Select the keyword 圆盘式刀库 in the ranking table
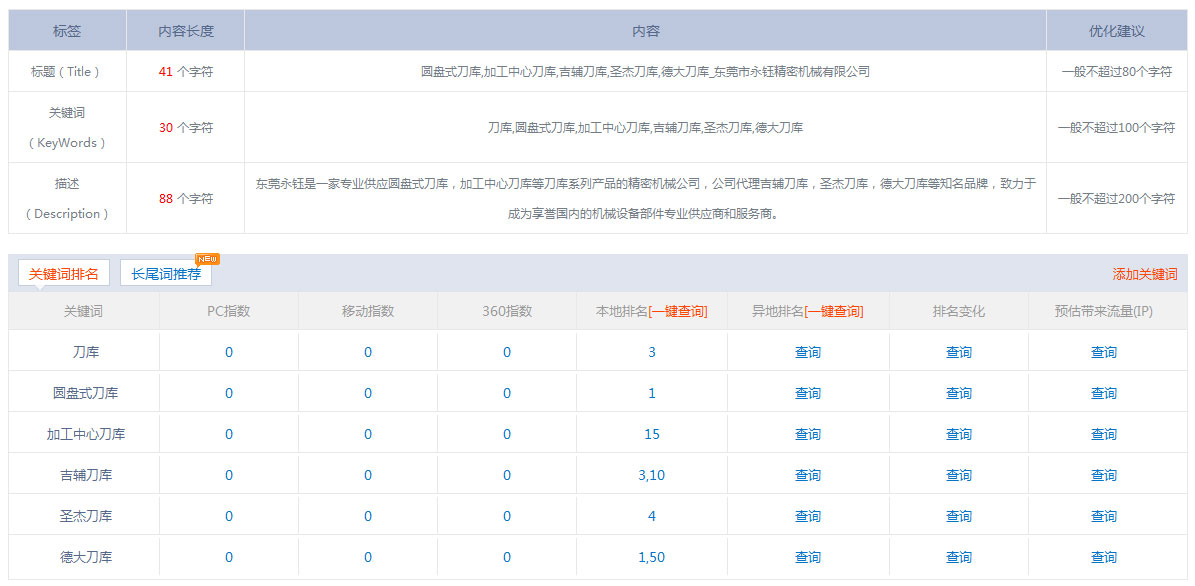This screenshot has width=1195, height=586. (x=86, y=393)
